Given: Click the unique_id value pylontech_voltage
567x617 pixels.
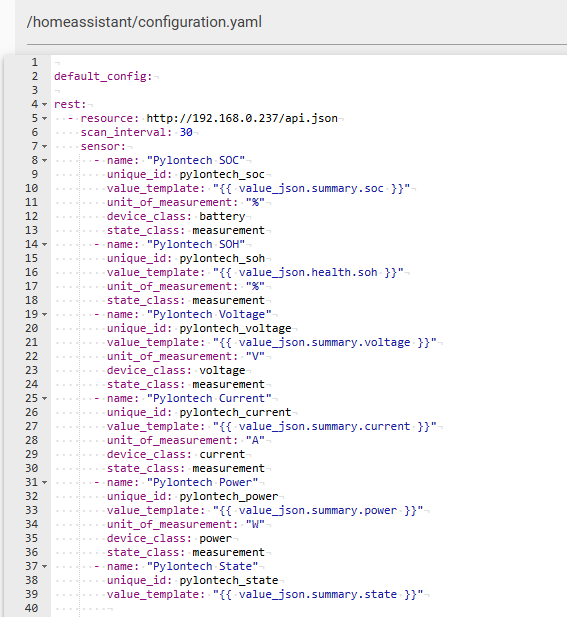Looking at the screenshot, I should [235, 328].
